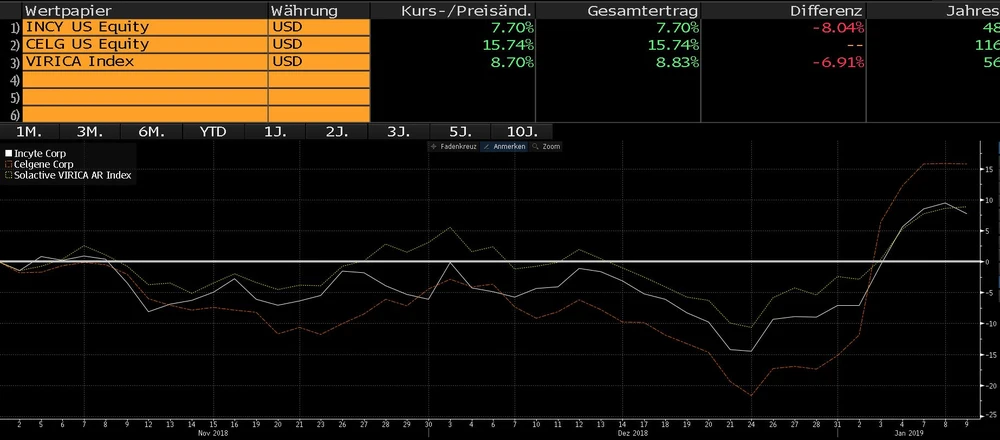Toggle Solactive VIRICA AR Index legend marker
This screenshot has width=1000, height=440.
click(x=9, y=175)
